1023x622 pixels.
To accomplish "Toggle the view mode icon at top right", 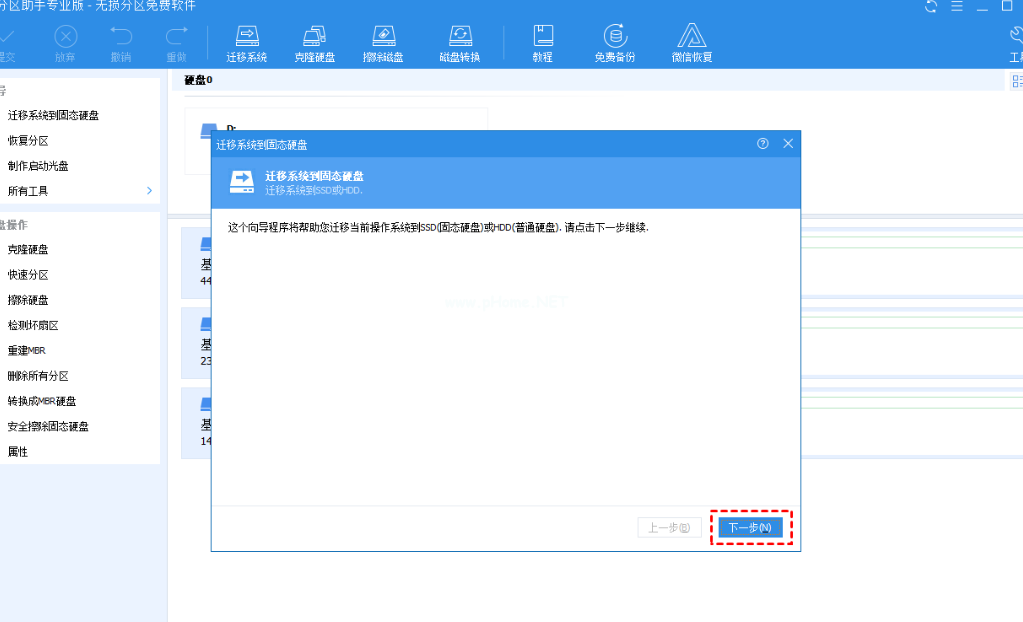I will (1016, 83).
